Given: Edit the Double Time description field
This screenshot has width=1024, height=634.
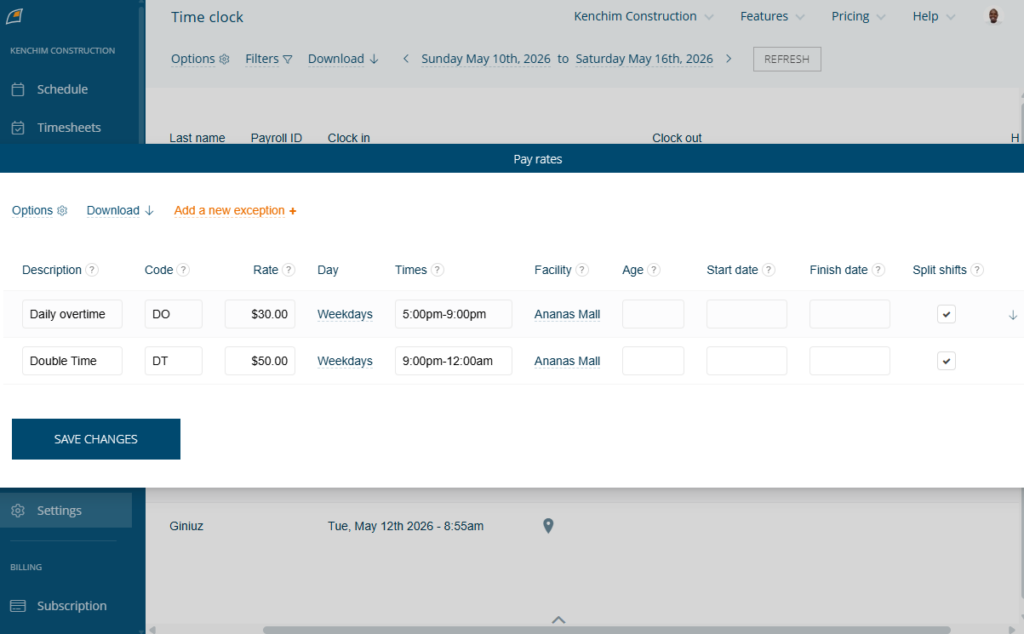Looking at the screenshot, I should point(72,361).
